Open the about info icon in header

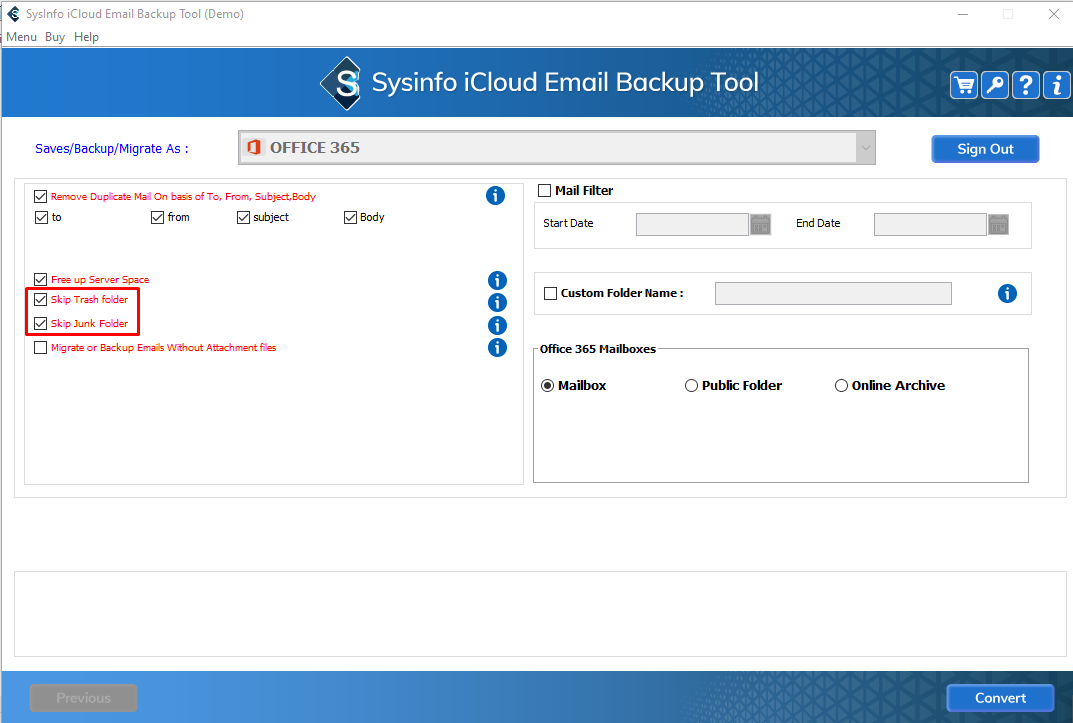[x=1056, y=85]
